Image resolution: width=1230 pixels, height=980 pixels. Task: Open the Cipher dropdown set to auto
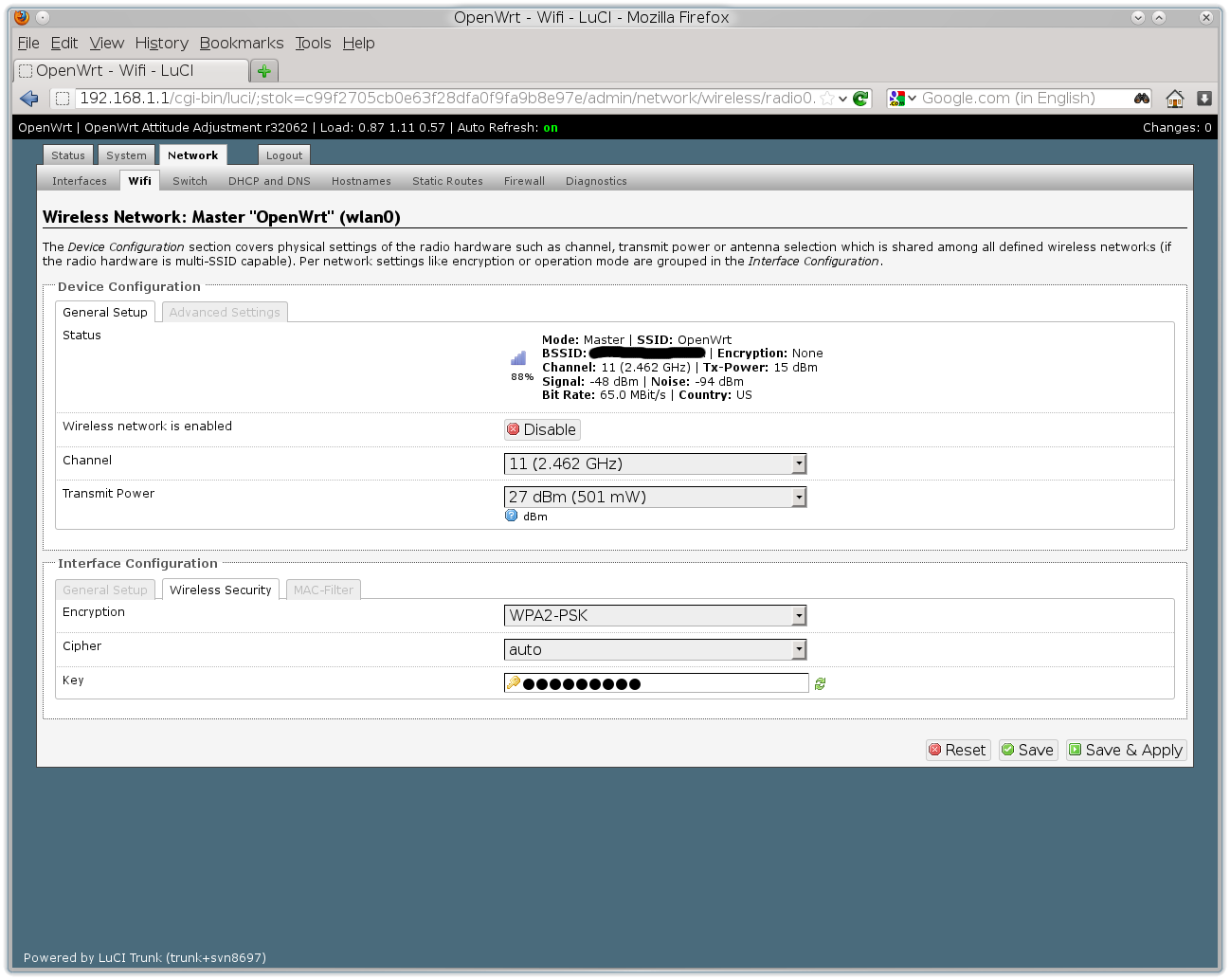tap(655, 649)
